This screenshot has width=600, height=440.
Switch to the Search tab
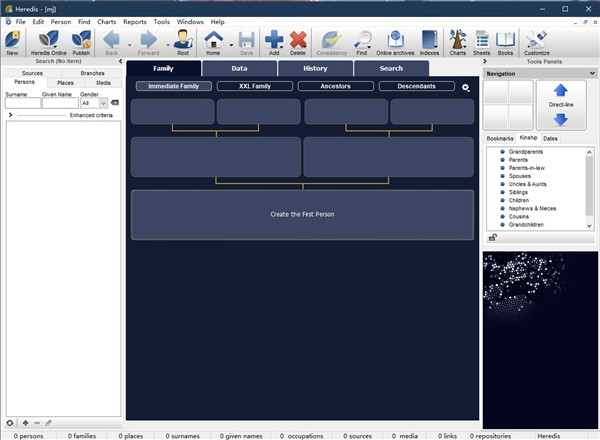(391, 68)
